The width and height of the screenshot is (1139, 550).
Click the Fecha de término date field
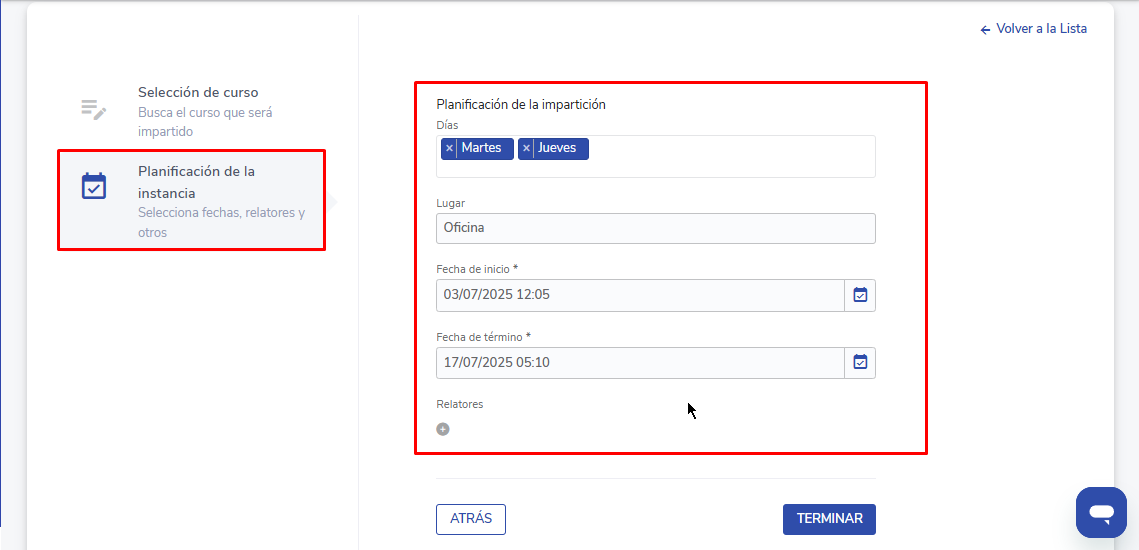[x=640, y=362]
